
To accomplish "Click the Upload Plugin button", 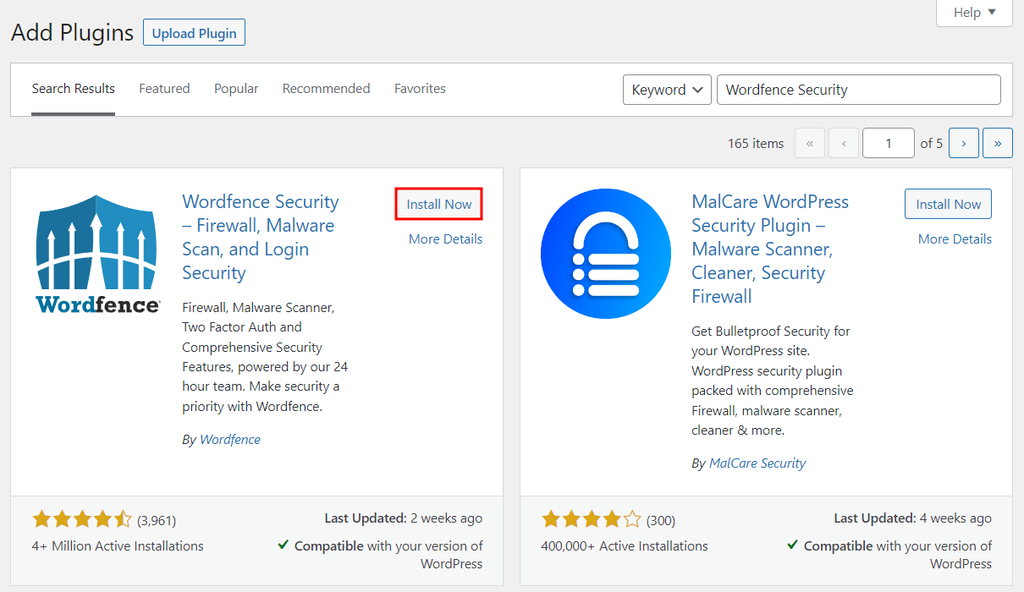I will click(194, 33).
